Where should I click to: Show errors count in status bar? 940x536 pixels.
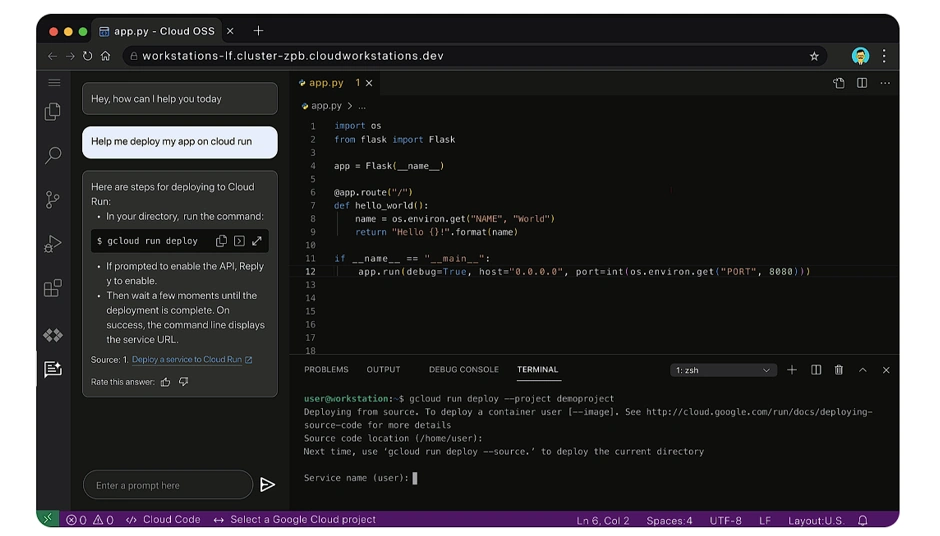click(76, 520)
